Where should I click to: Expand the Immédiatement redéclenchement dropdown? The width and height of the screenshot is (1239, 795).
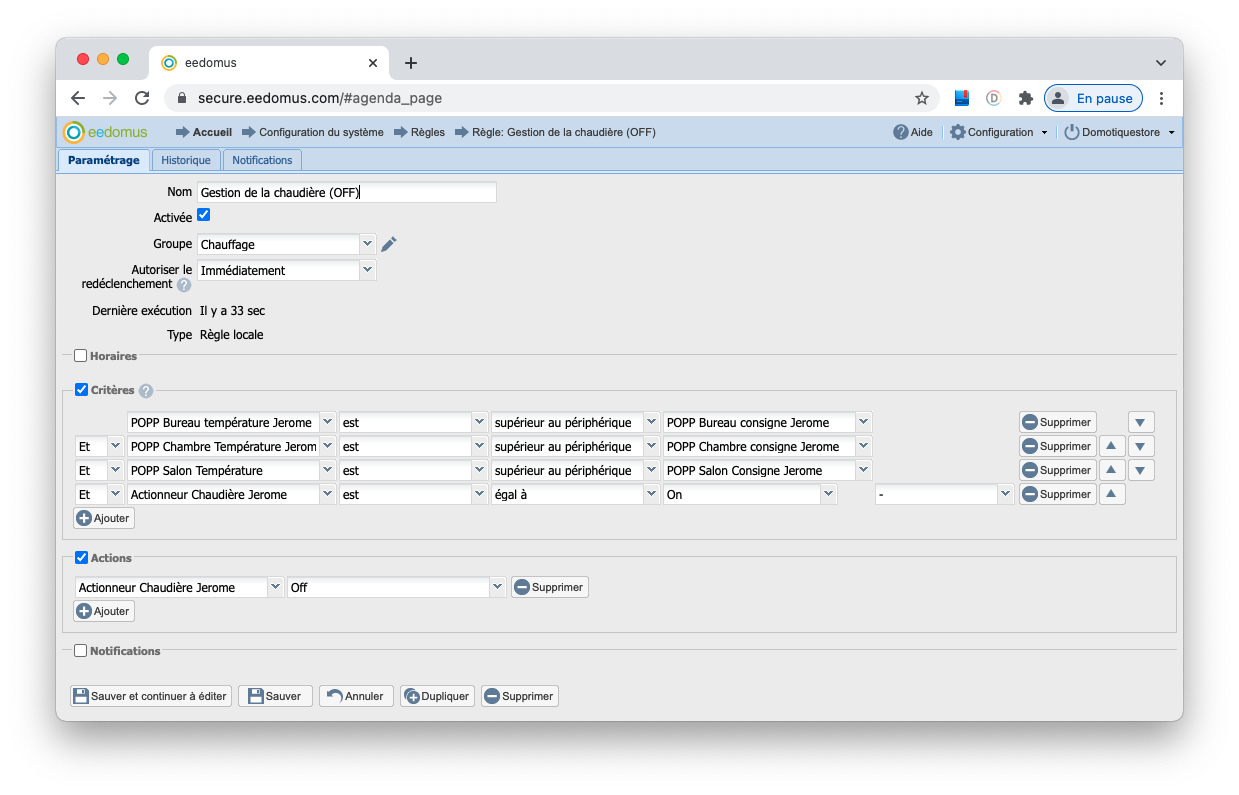click(x=367, y=270)
